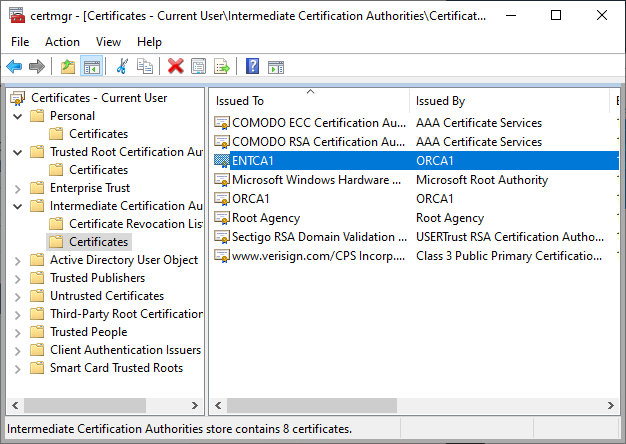This screenshot has width=626, height=444.
Task: Select the Trusted People folder label
Action: [x=89, y=332]
